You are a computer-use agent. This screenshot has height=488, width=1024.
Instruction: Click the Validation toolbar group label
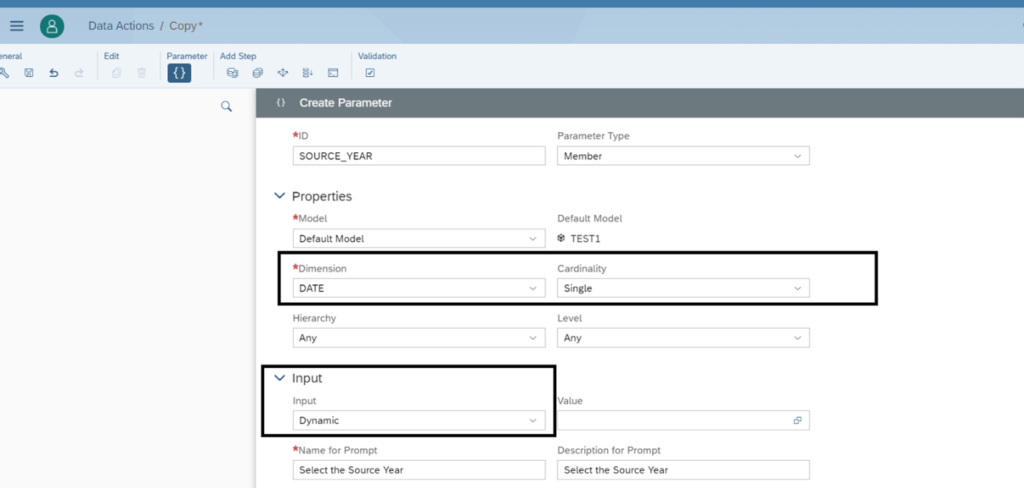(377, 56)
